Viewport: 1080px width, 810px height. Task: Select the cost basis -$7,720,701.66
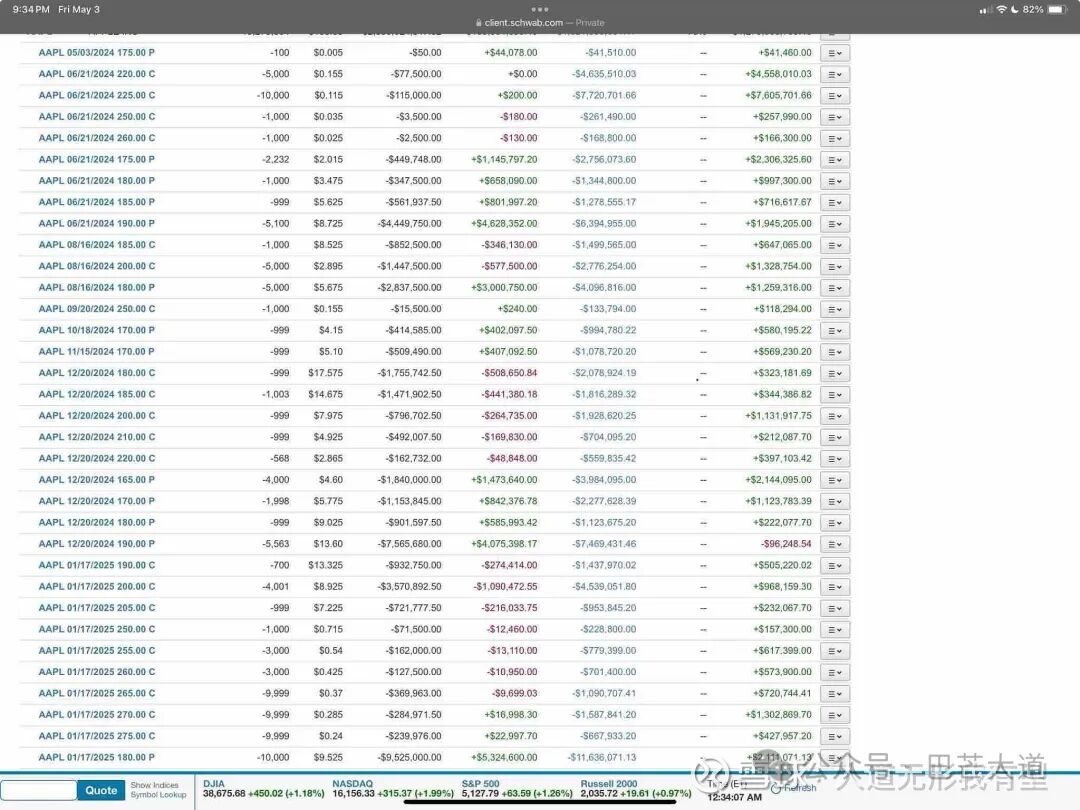point(604,95)
